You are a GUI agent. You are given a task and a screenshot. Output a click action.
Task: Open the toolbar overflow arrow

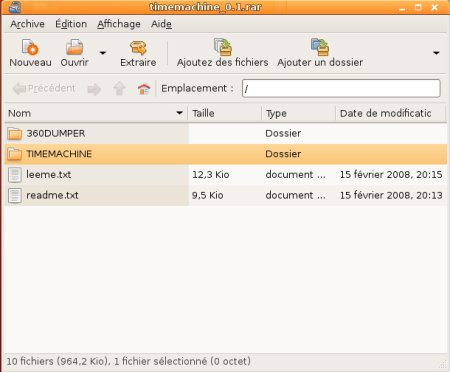coord(436,53)
